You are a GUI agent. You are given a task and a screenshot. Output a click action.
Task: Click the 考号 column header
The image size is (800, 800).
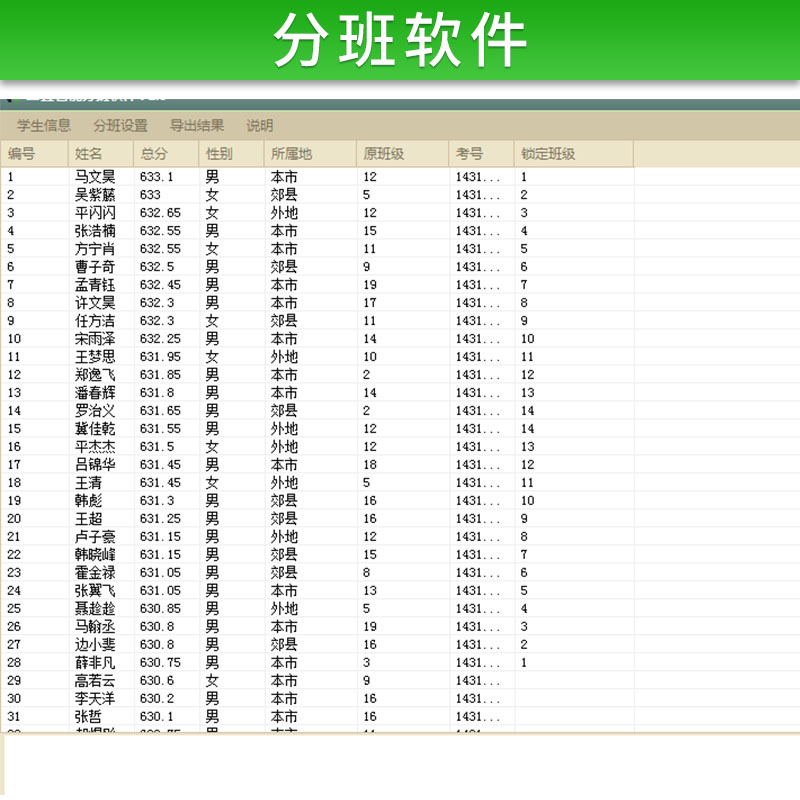pos(482,154)
